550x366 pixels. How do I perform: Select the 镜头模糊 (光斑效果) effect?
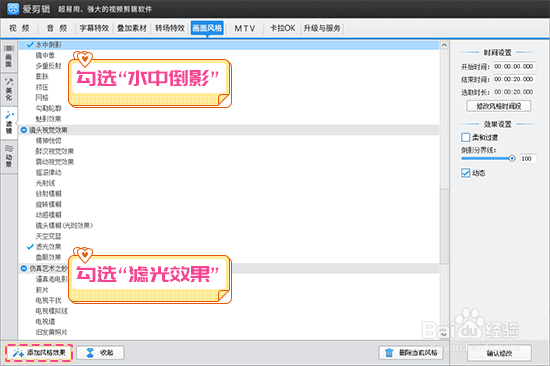point(64,225)
